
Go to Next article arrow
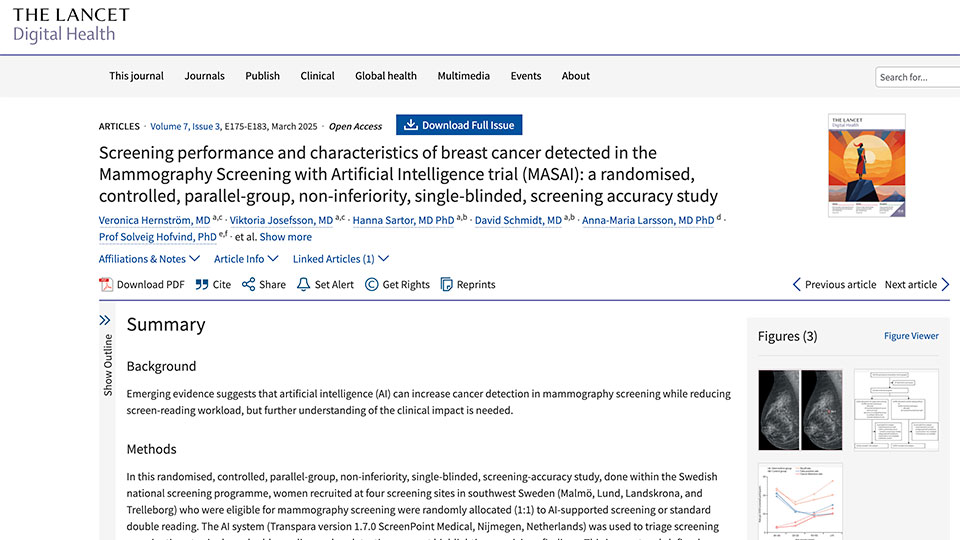944,285
